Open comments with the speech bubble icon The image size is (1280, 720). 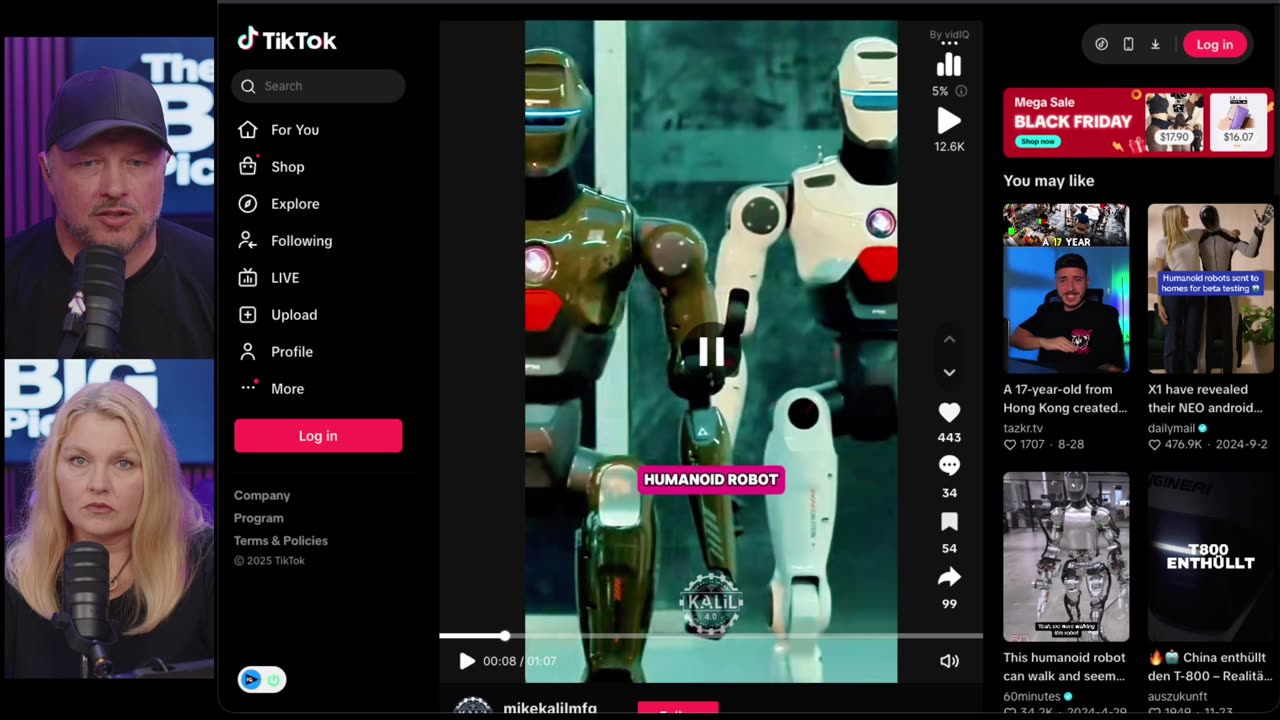(949, 466)
